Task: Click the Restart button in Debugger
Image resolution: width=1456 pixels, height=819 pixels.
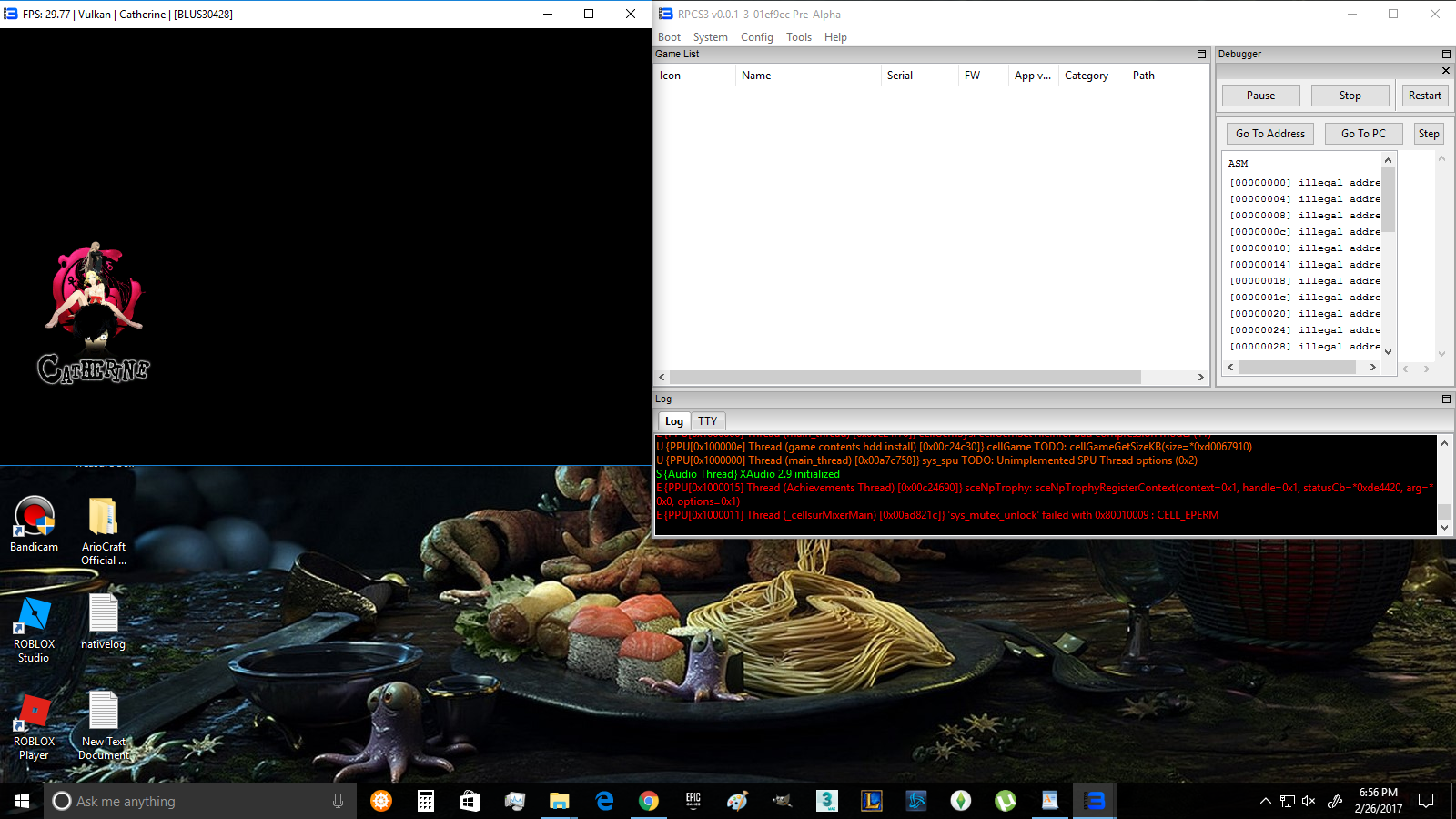Action: tap(1424, 96)
